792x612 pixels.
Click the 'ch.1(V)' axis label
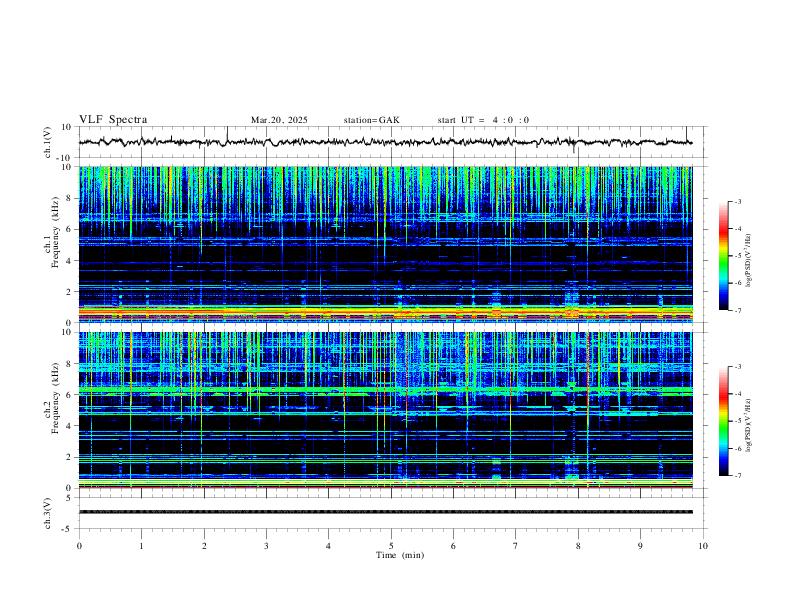[48, 142]
